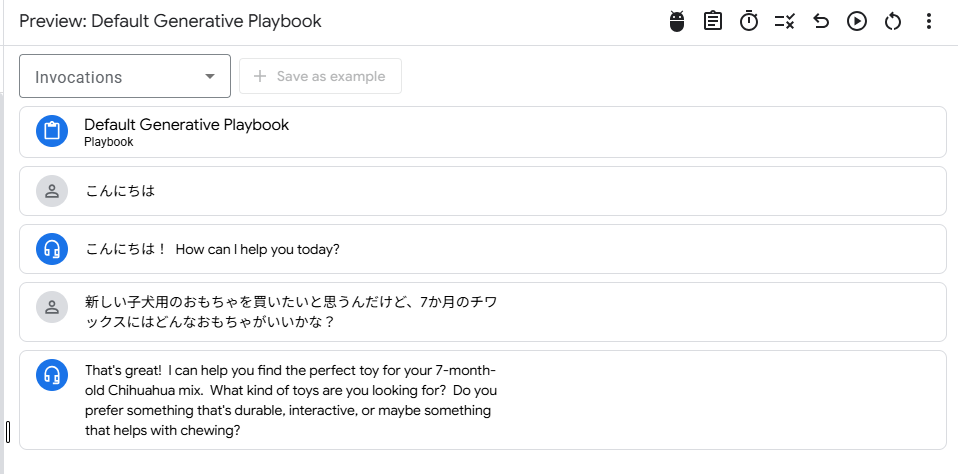Click the agent headset icon beside greeting reply
The image size is (958, 474).
52,249
